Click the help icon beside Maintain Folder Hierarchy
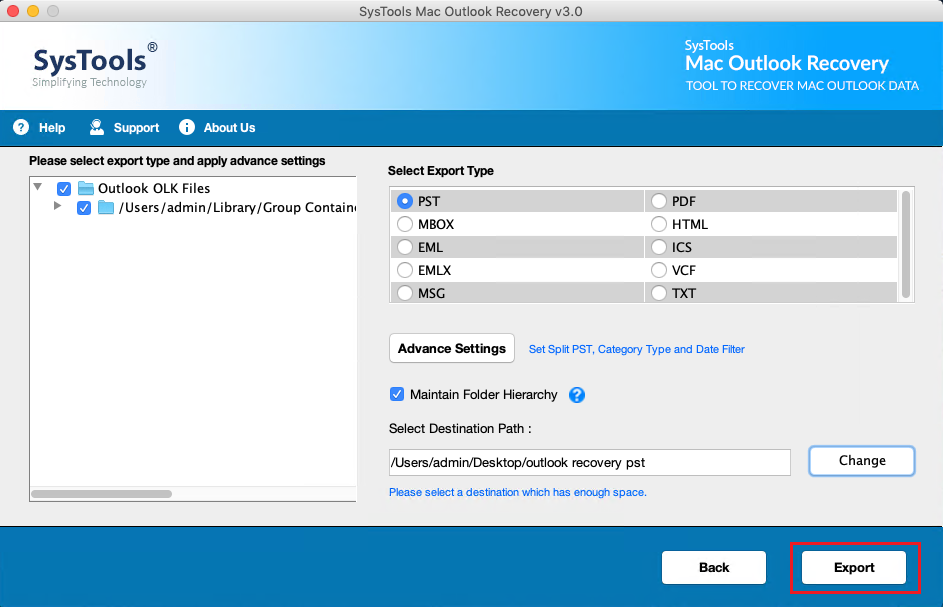 tap(577, 395)
